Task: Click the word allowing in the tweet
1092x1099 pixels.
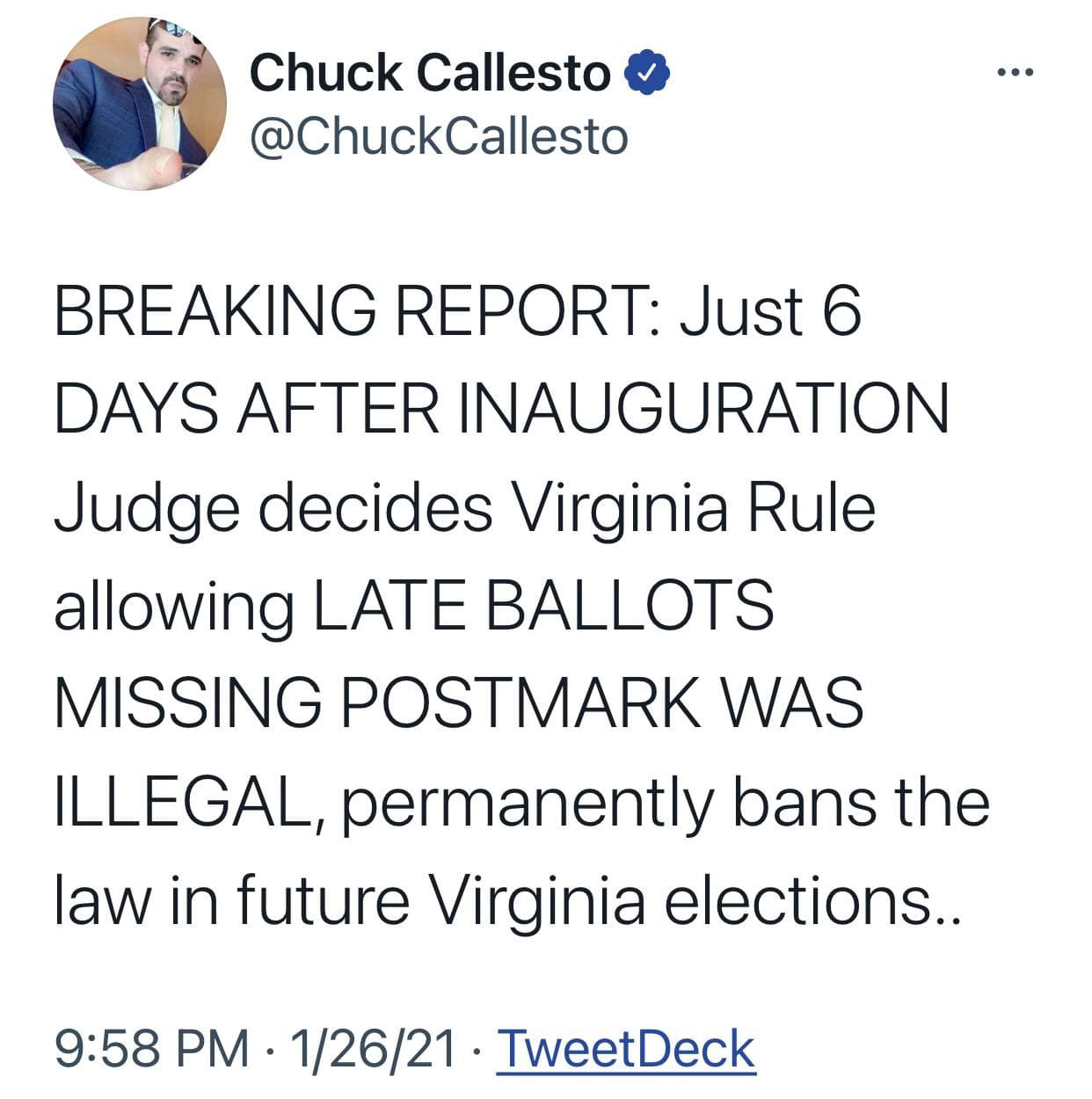Action: pos(173,608)
